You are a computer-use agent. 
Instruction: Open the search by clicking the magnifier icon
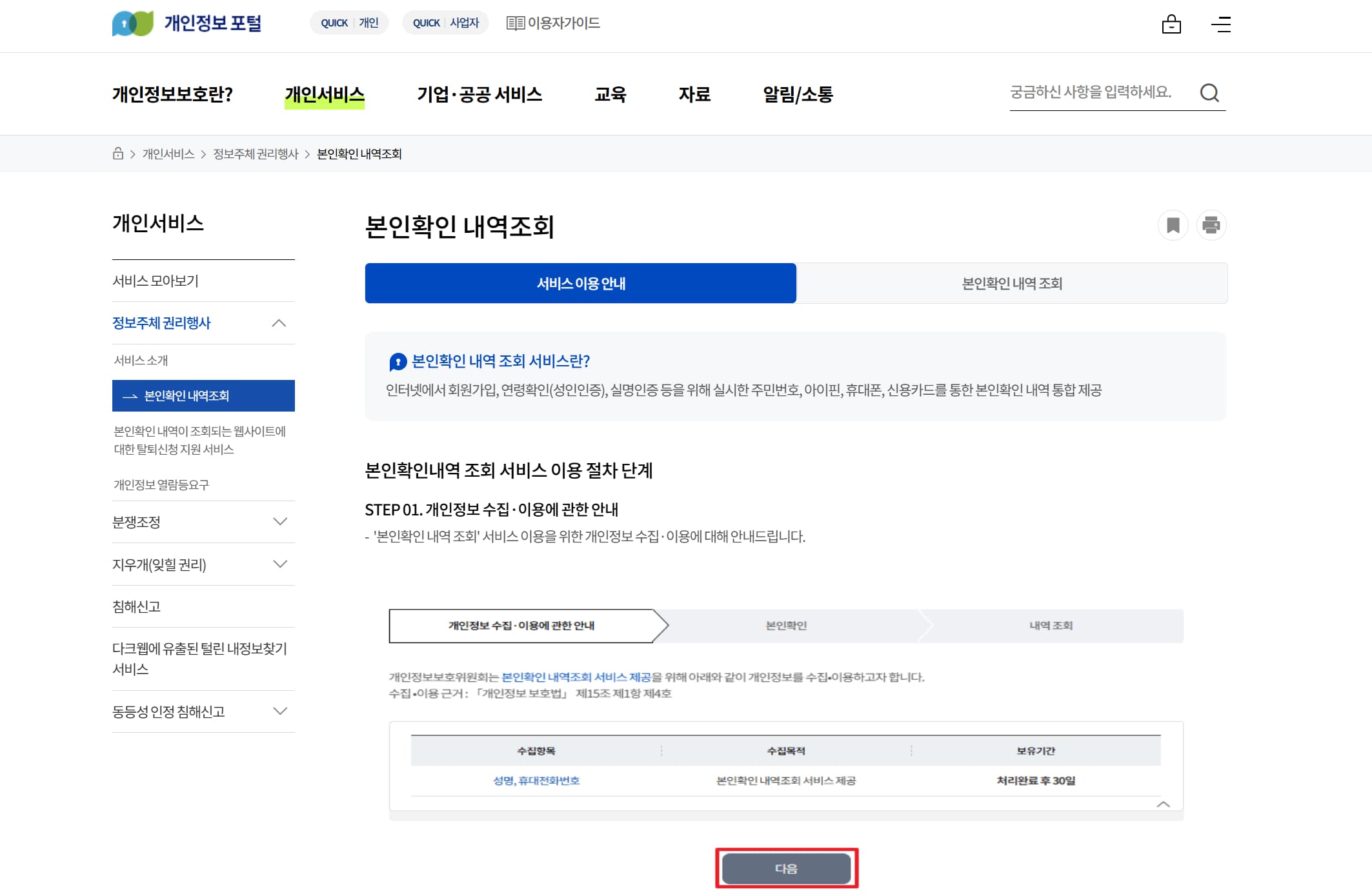(x=1211, y=93)
